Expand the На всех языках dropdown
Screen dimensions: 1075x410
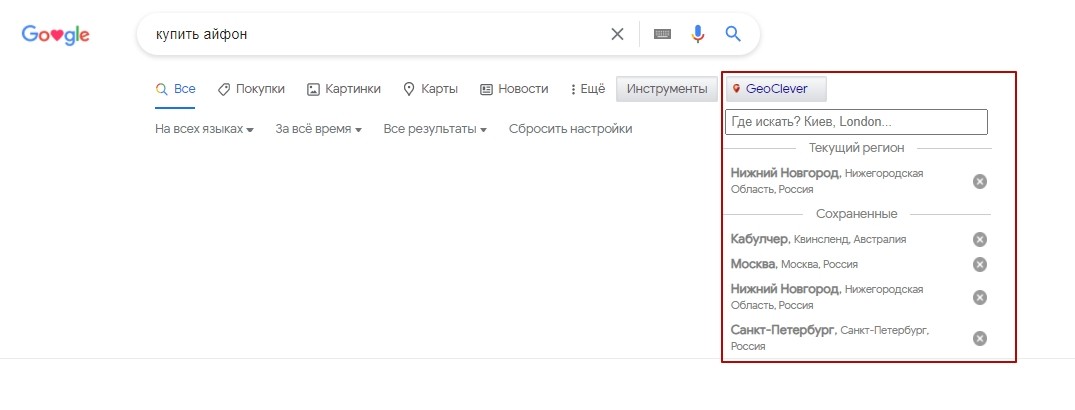(204, 129)
